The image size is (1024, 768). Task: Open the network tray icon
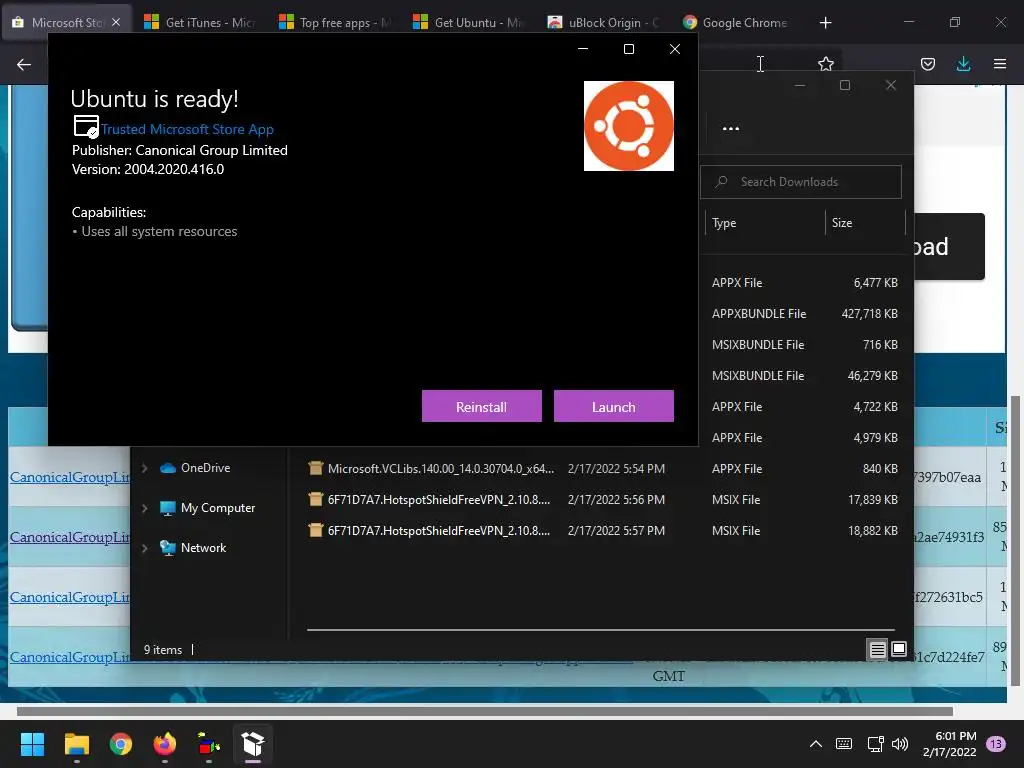pyautogui.click(x=875, y=744)
